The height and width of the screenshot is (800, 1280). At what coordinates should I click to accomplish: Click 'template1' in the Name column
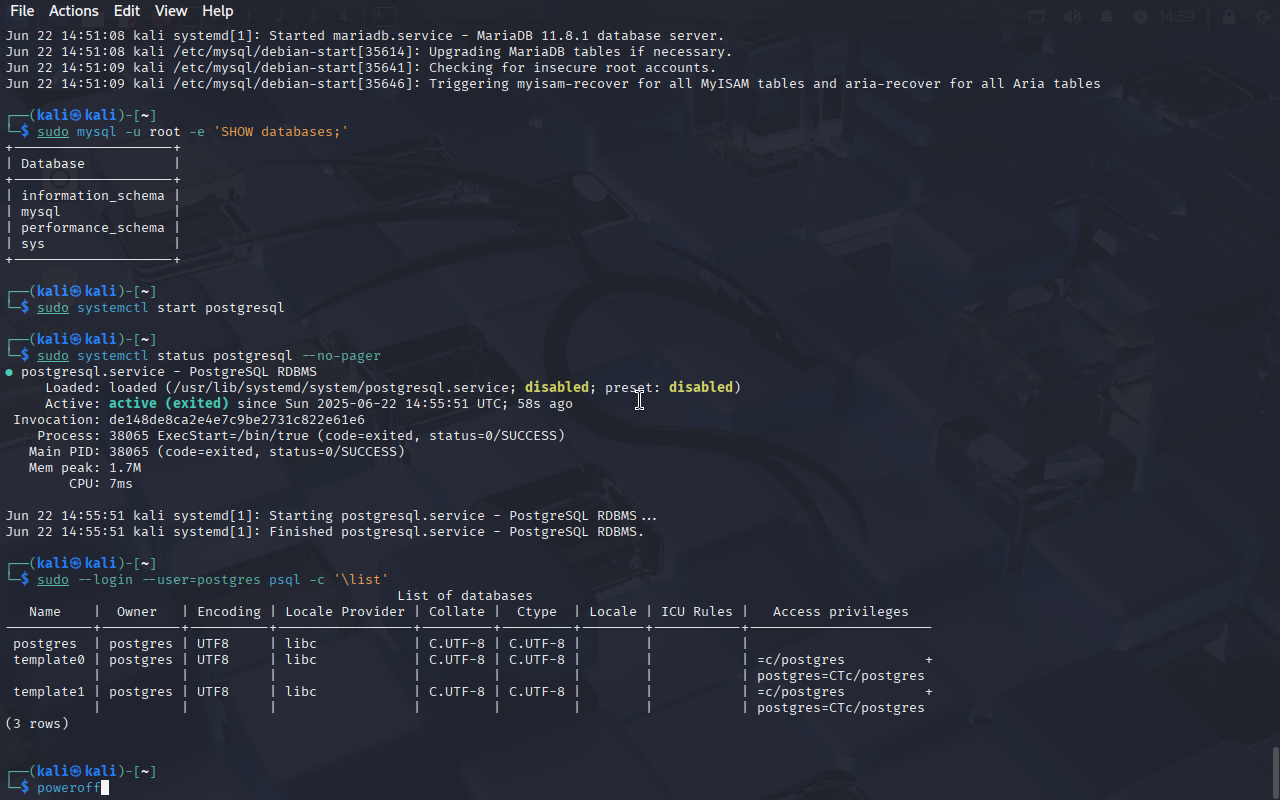click(x=49, y=692)
